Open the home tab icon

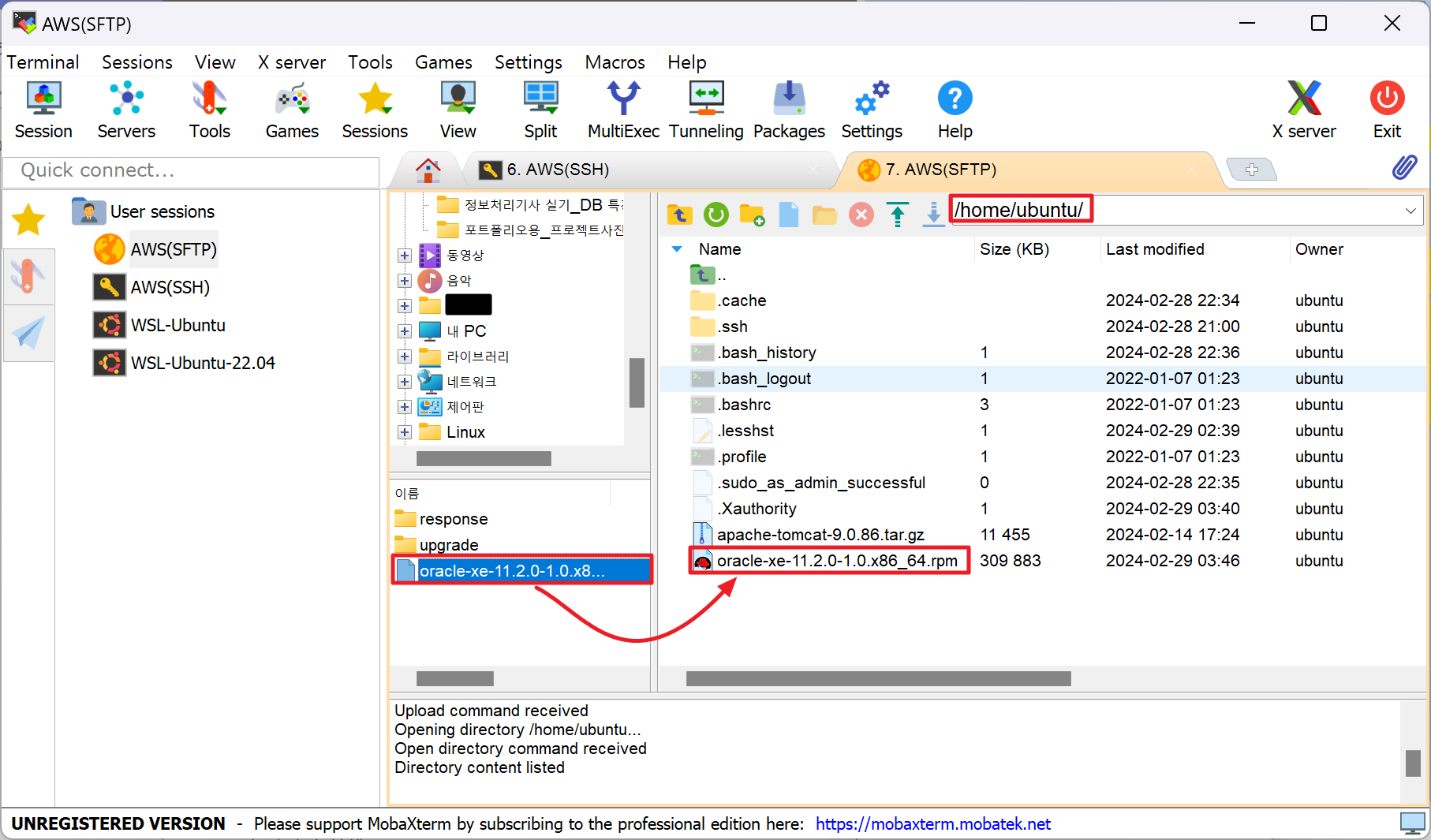428,170
